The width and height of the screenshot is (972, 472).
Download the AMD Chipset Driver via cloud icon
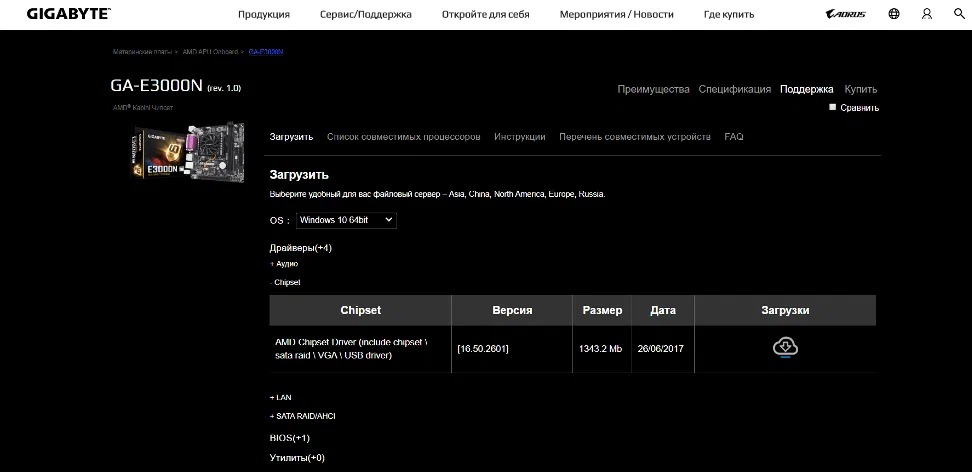coord(785,347)
